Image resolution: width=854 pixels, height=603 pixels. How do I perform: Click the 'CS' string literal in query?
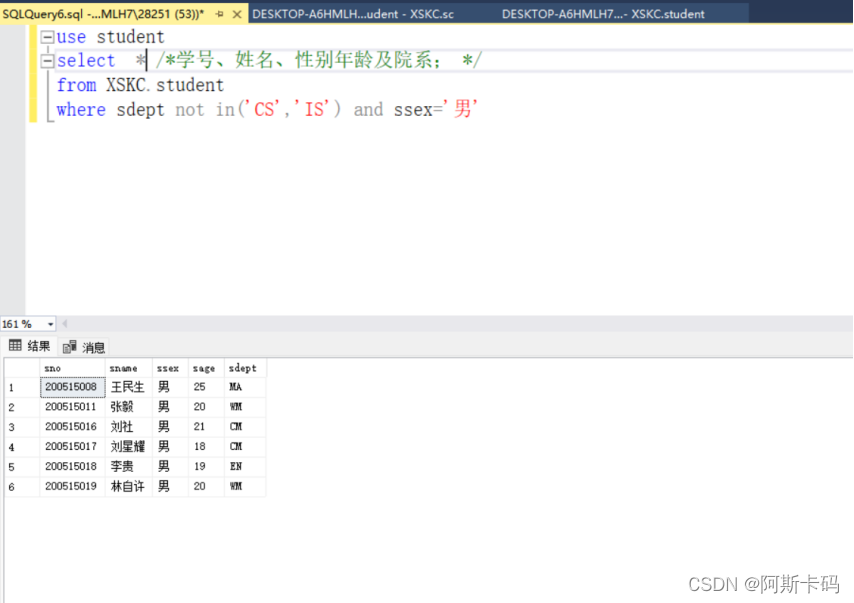(264, 109)
